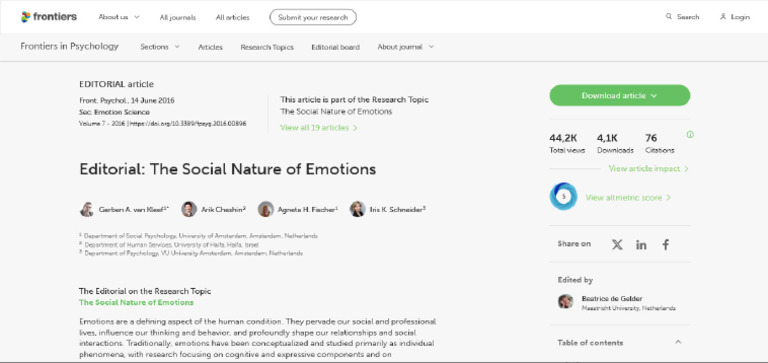This screenshot has height=363, width=768.
Task: Click the article title heading
Action: tap(228, 169)
